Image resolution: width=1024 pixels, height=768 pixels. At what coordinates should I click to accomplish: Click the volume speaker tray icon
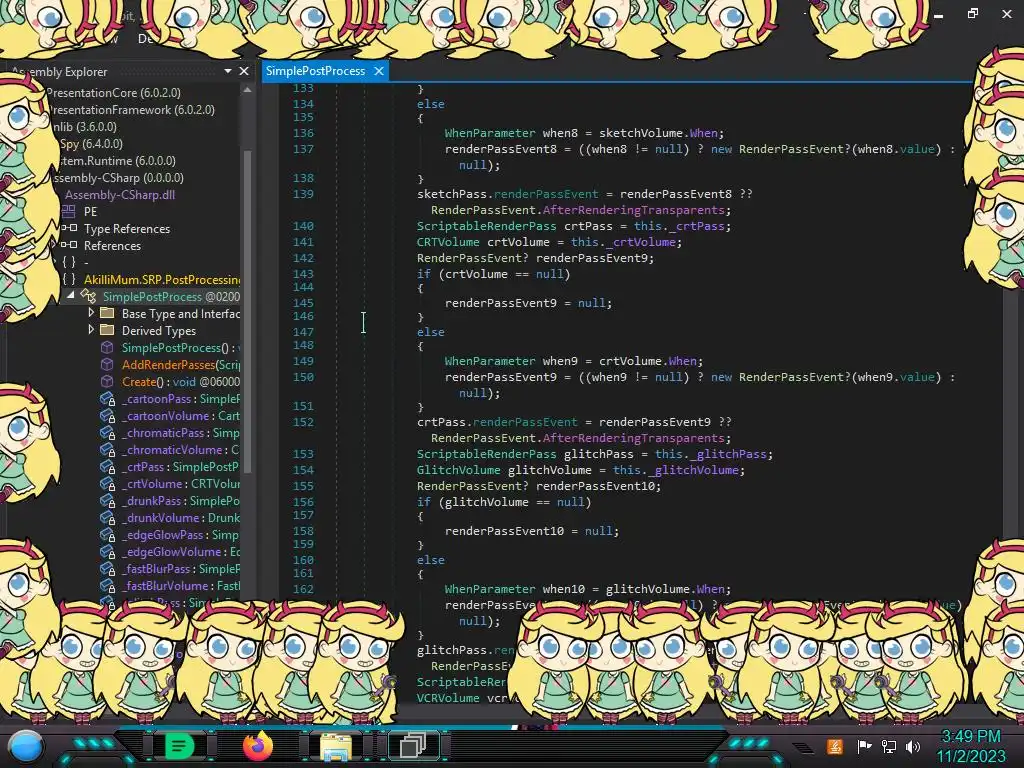(x=913, y=746)
